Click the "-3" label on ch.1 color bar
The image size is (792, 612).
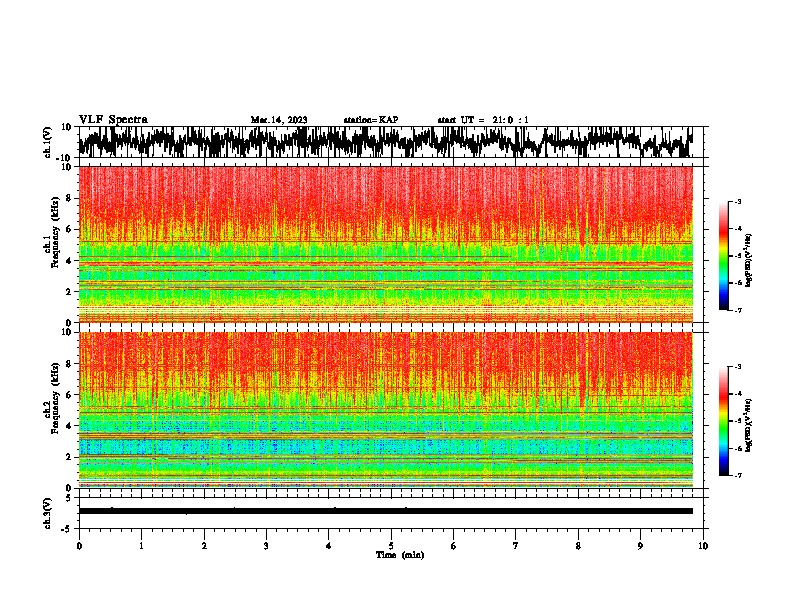737,202
